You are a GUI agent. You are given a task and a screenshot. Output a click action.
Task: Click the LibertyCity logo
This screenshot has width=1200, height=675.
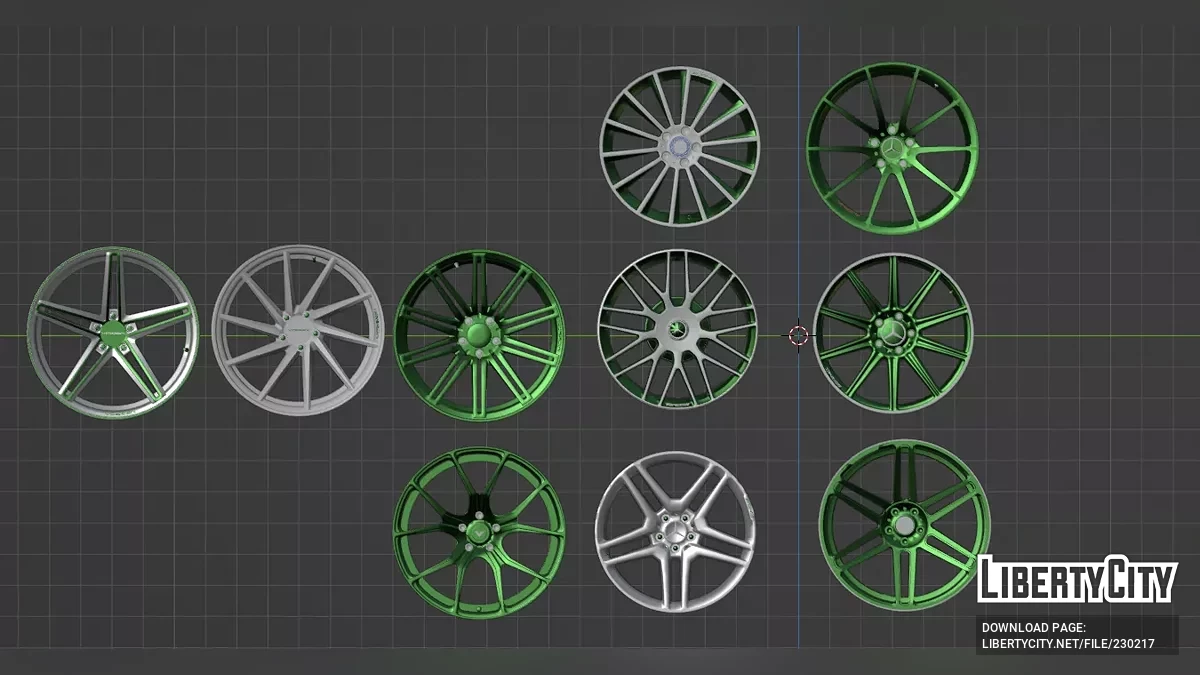1077,580
